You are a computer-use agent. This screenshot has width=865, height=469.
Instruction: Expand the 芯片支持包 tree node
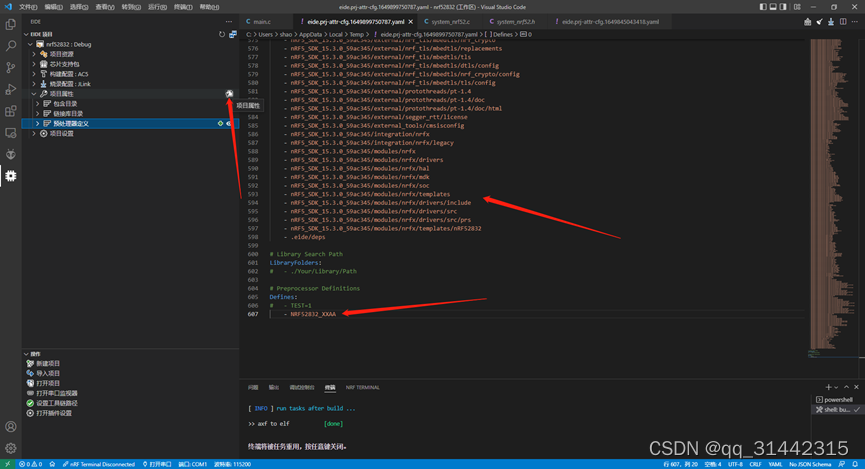pos(34,64)
